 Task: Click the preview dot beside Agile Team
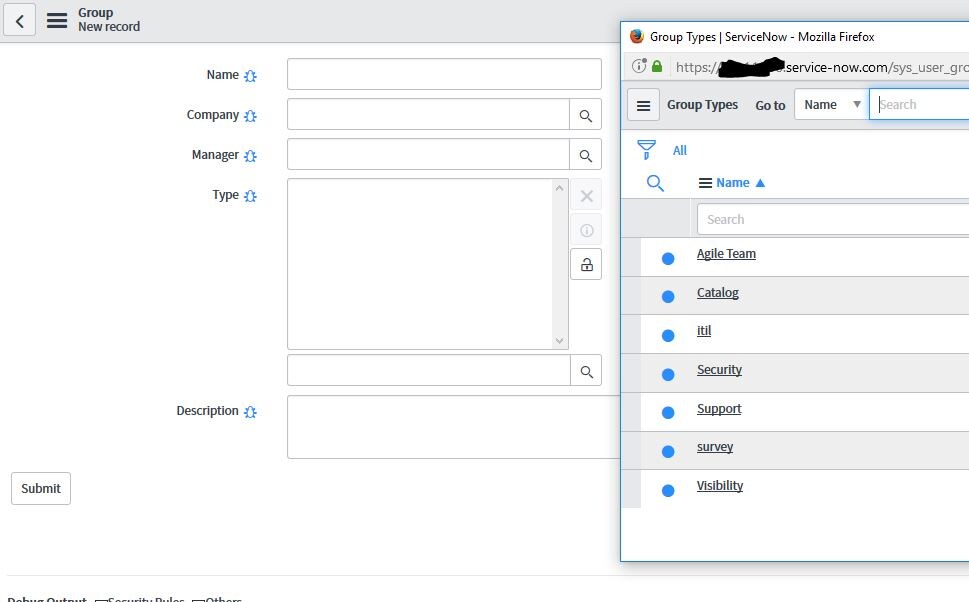(668, 258)
